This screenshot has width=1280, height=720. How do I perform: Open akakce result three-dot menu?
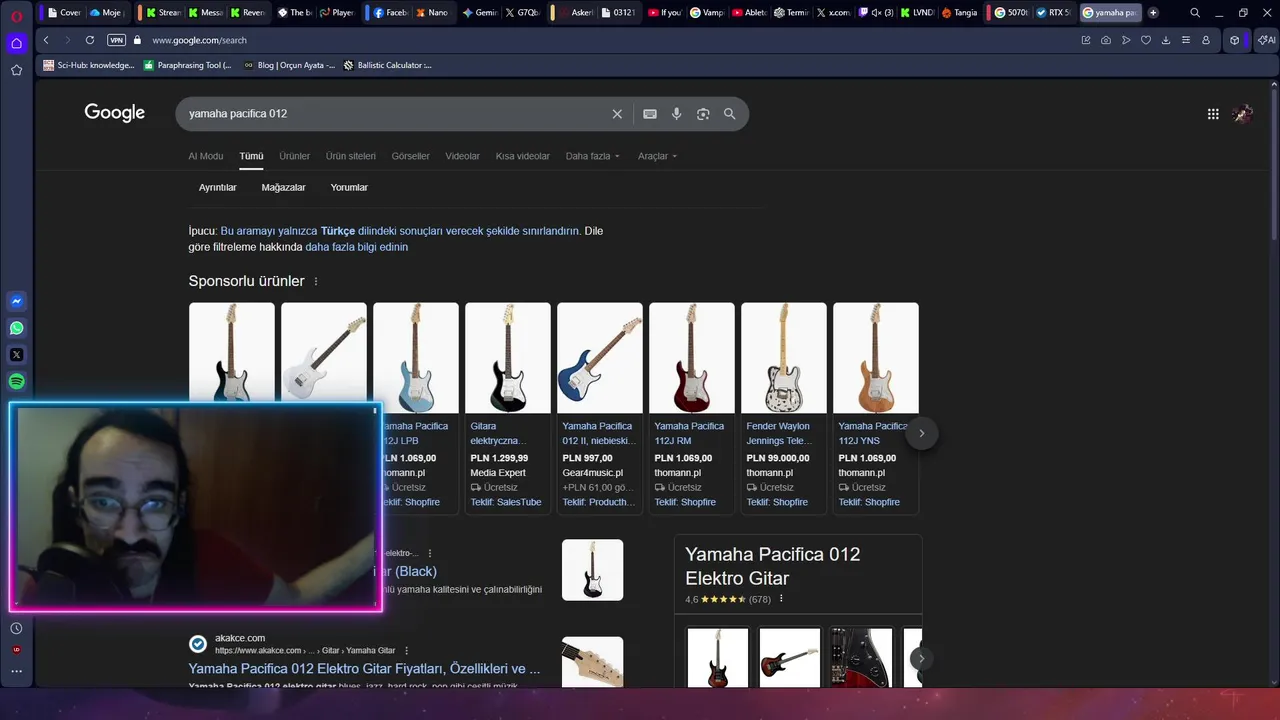tap(406, 651)
